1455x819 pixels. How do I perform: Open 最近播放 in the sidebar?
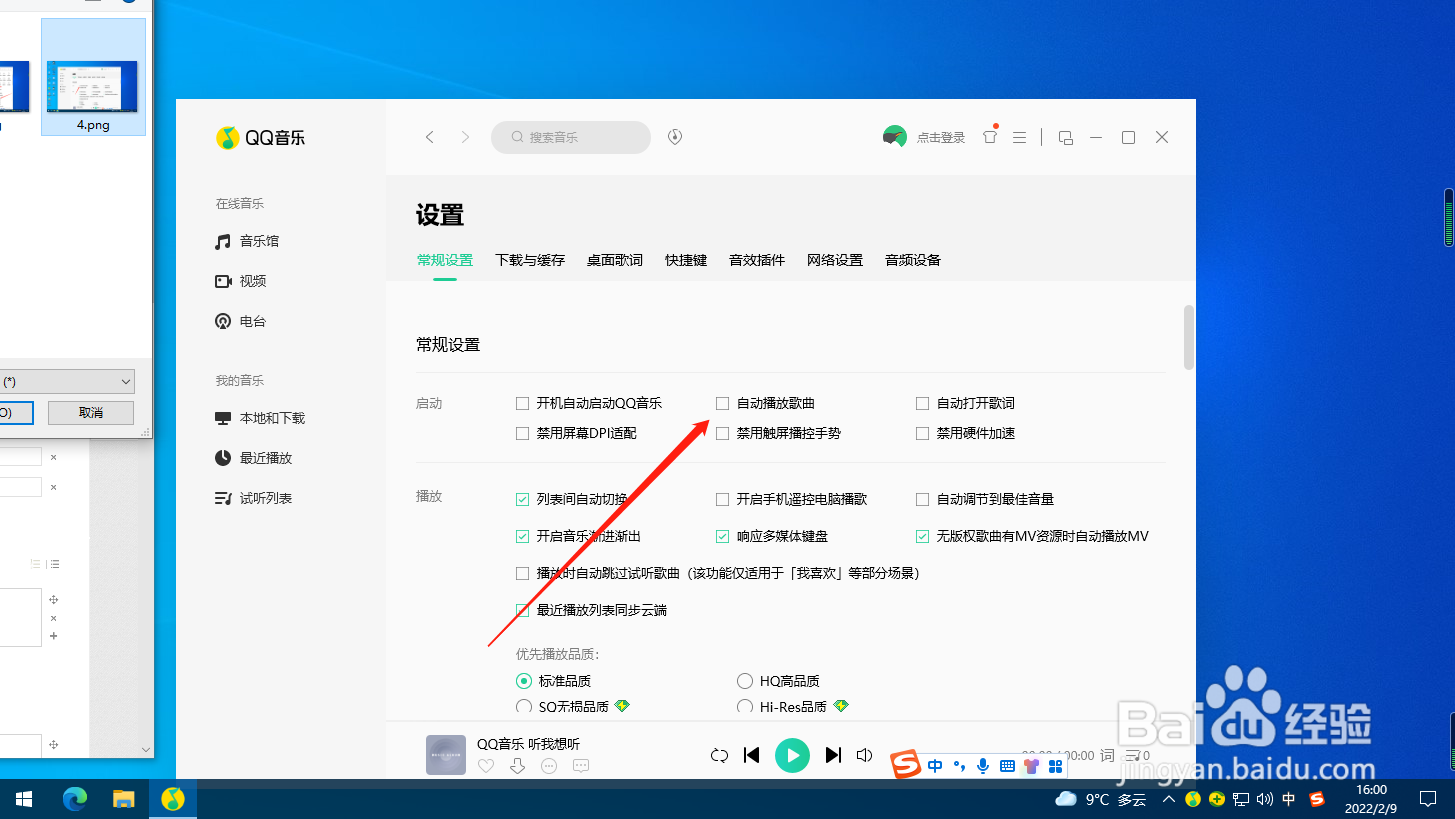click(x=254, y=458)
